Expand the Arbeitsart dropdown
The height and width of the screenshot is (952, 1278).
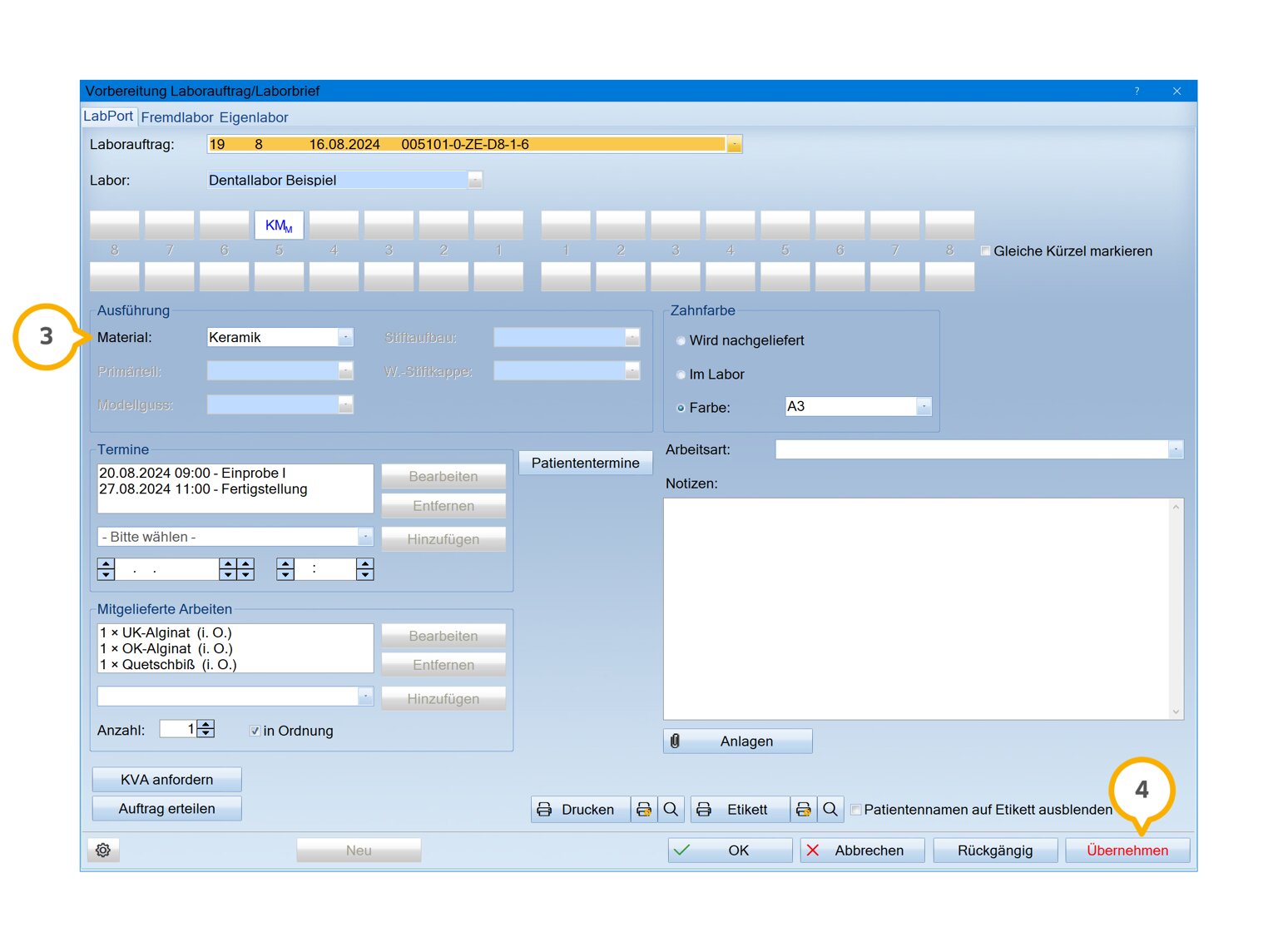coord(1176,449)
